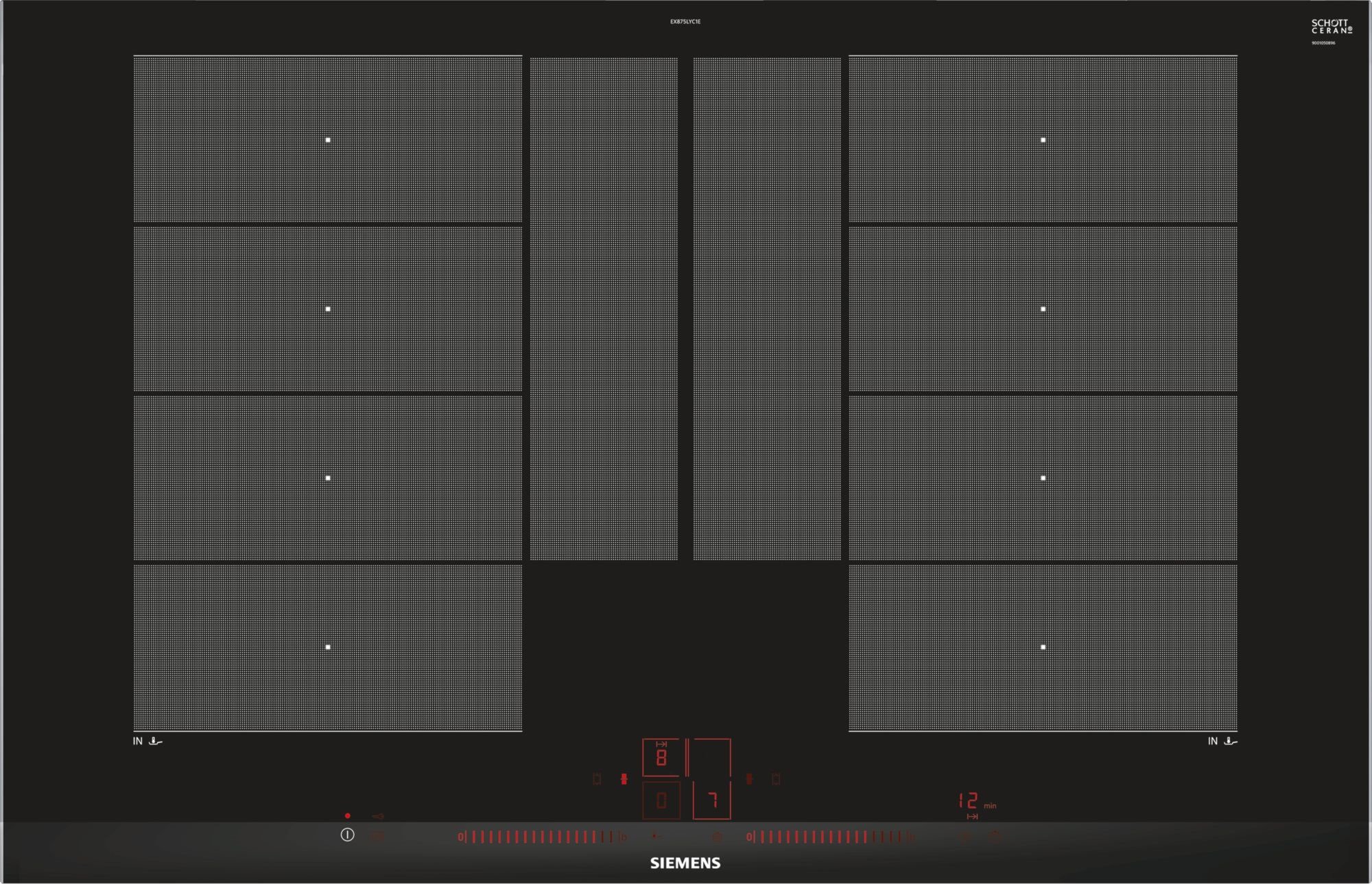This screenshot has width=1372, height=884.
Task: Select the zone display showing 8
Action: (x=661, y=758)
